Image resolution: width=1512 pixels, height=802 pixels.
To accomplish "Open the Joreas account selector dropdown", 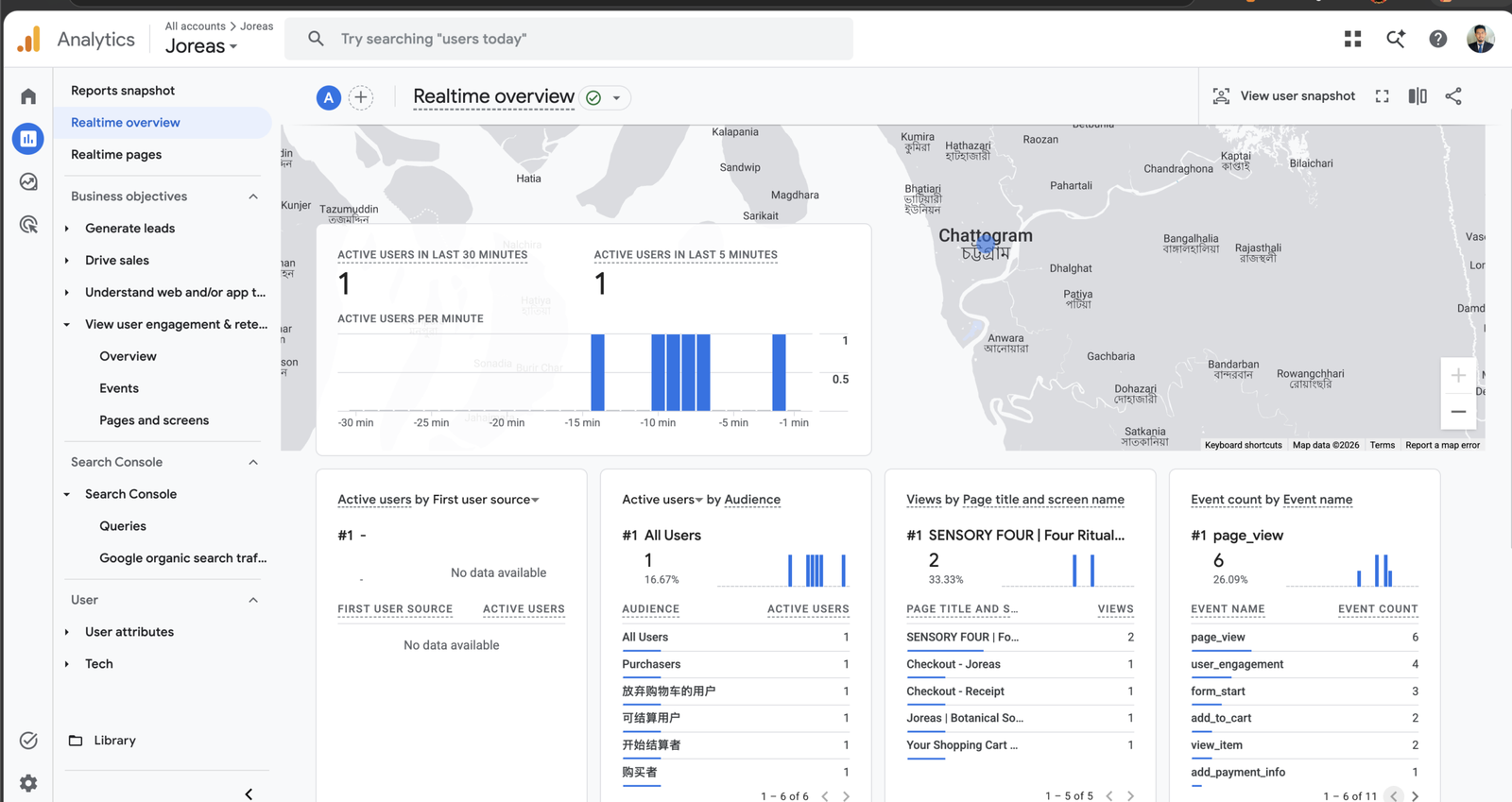I will (201, 46).
